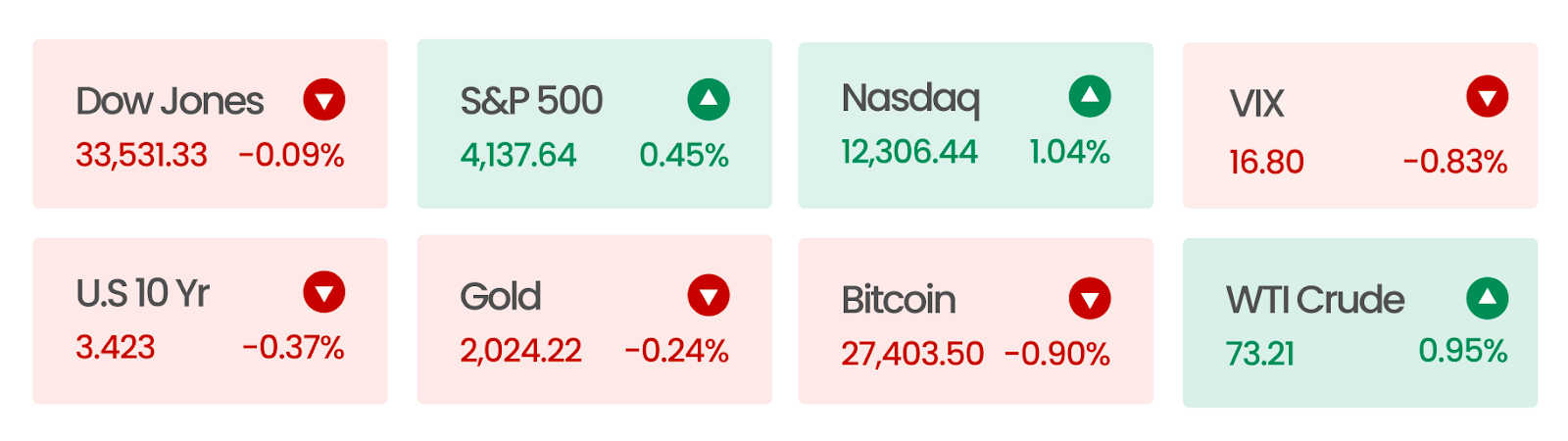Viewport: 1568px width, 441px height.
Task: Click the Dow Jones red down arrow icon
Action: [324, 100]
